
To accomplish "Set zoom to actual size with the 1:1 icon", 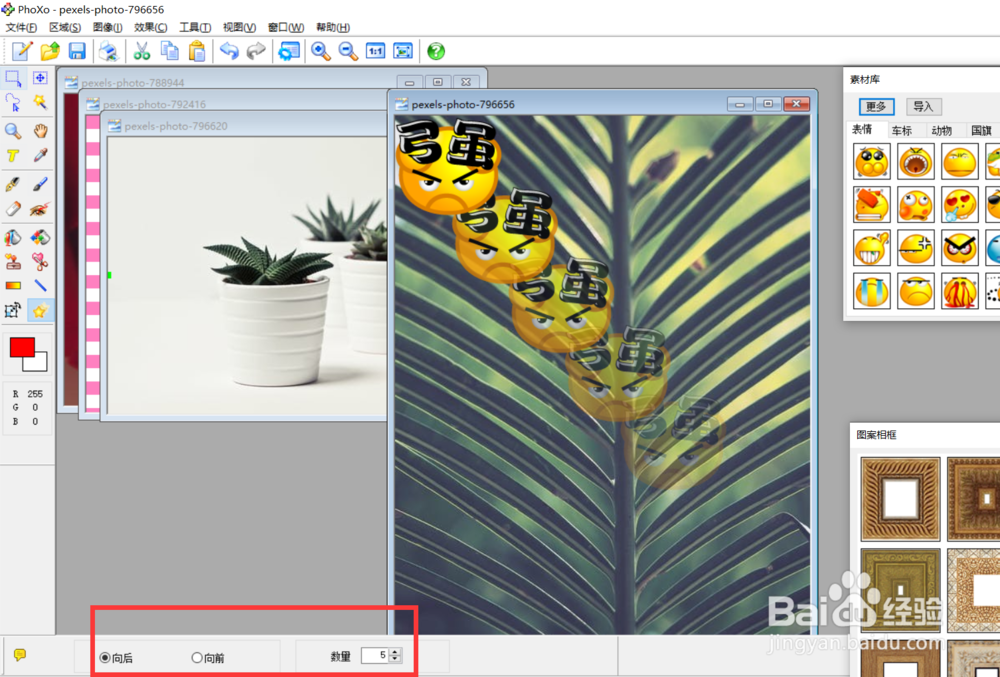I will pyautogui.click(x=376, y=51).
